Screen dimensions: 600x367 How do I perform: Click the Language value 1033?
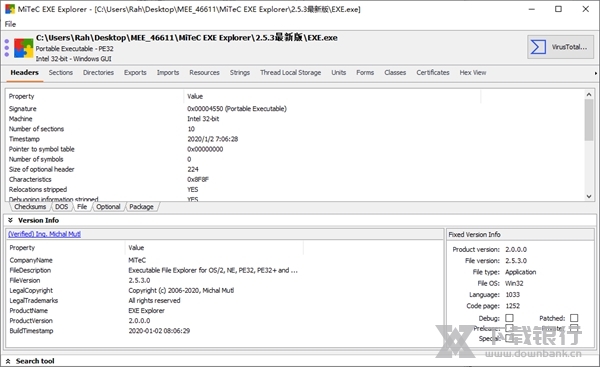pyautogui.click(x=512, y=295)
